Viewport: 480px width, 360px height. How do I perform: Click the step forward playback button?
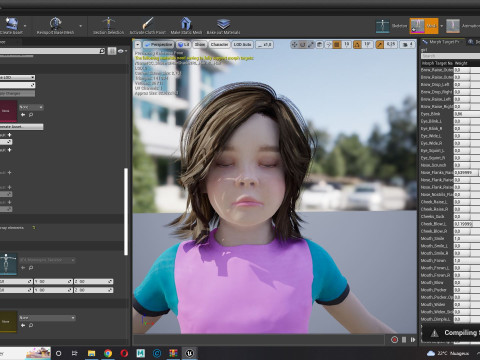click(x=413, y=340)
